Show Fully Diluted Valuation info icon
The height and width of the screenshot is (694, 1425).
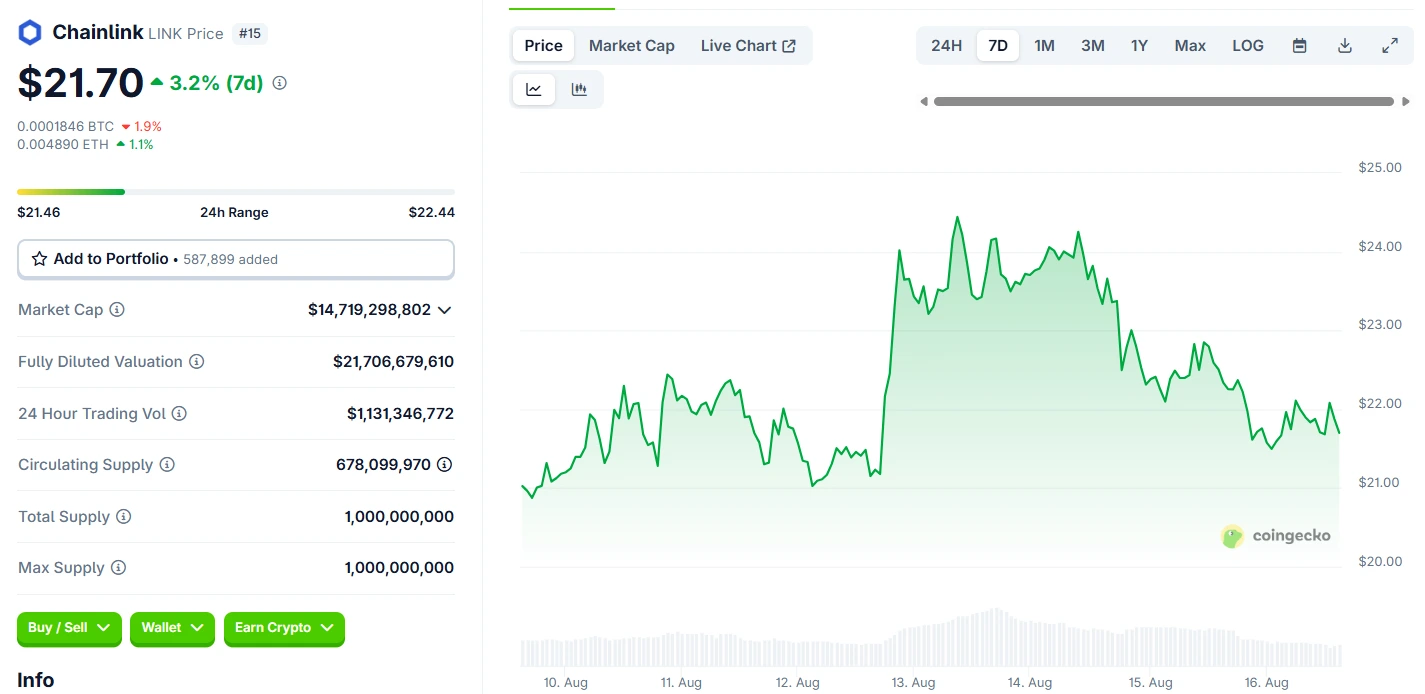click(x=197, y=362)
